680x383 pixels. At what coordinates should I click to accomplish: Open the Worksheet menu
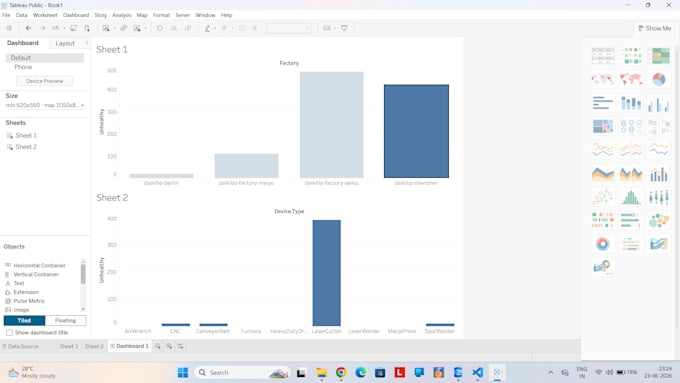pos(45,15)
